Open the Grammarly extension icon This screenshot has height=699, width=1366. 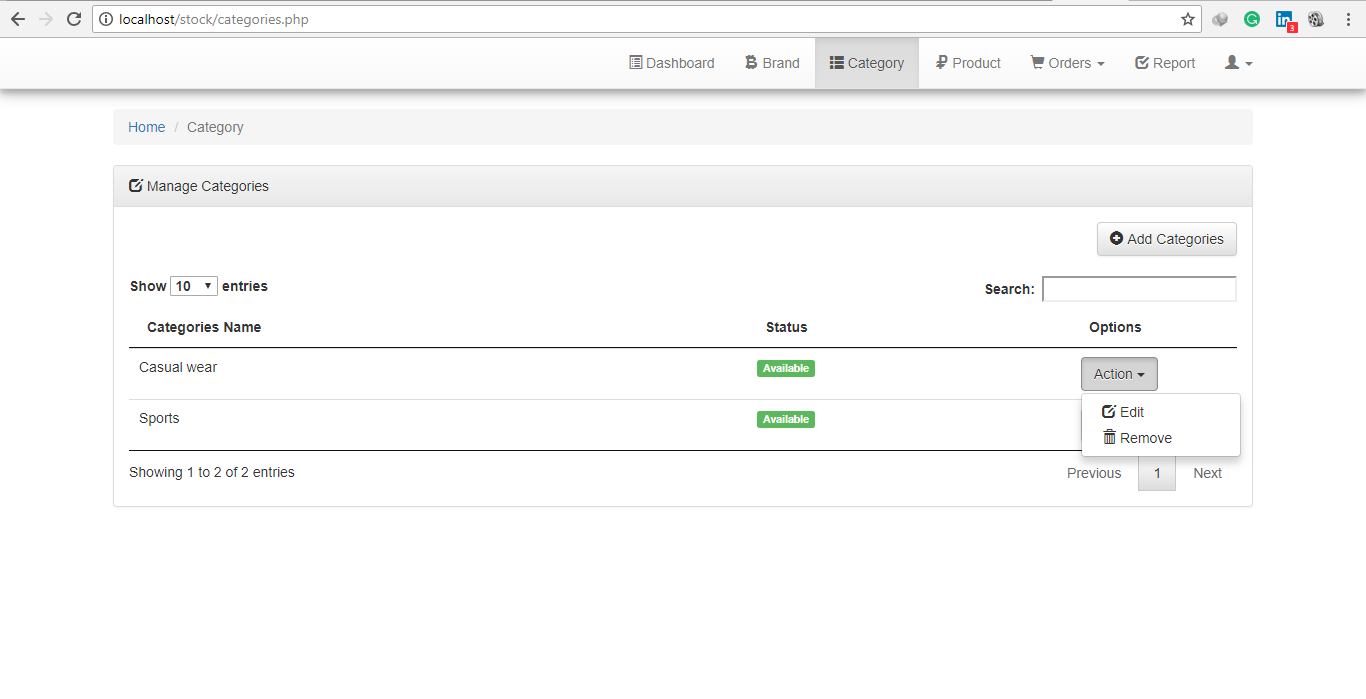pos(1252,19)
